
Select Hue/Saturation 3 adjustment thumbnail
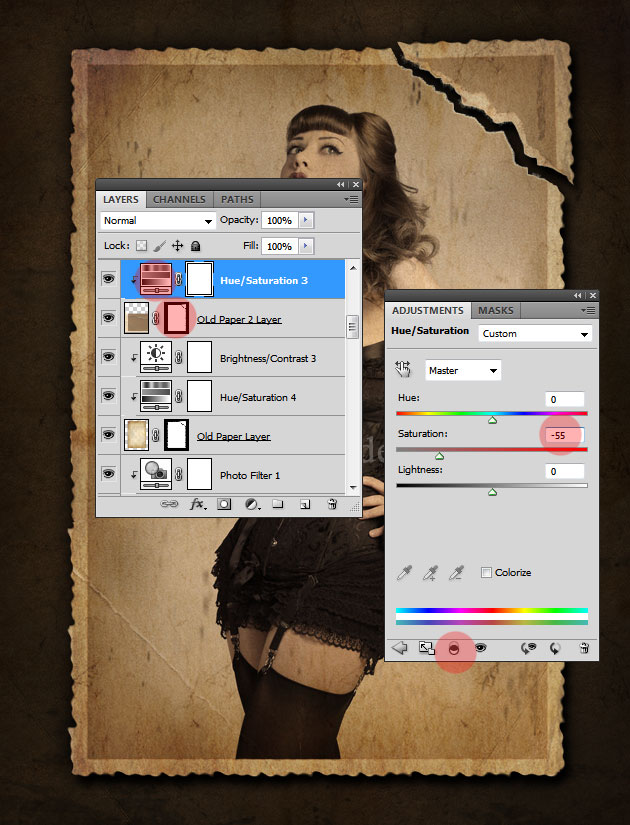pos(156,279)
